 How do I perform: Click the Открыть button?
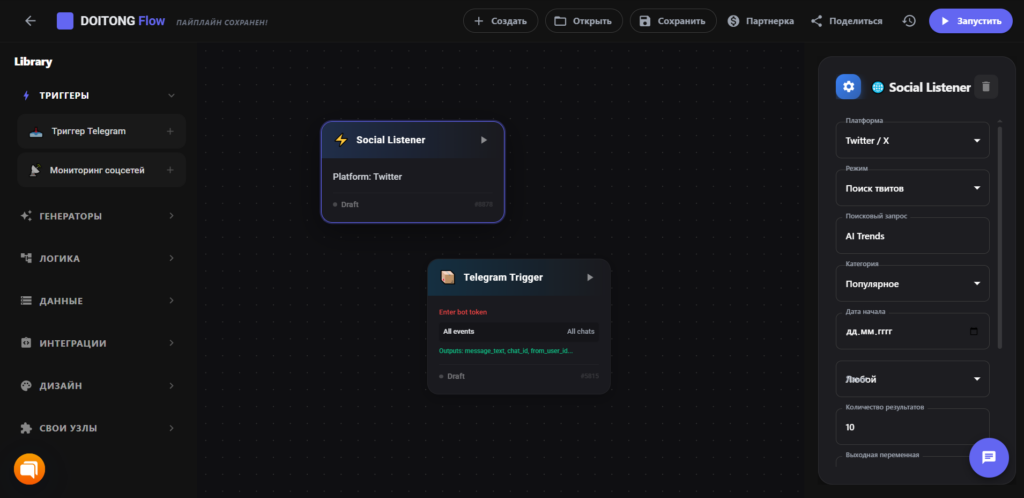(584, 21)
